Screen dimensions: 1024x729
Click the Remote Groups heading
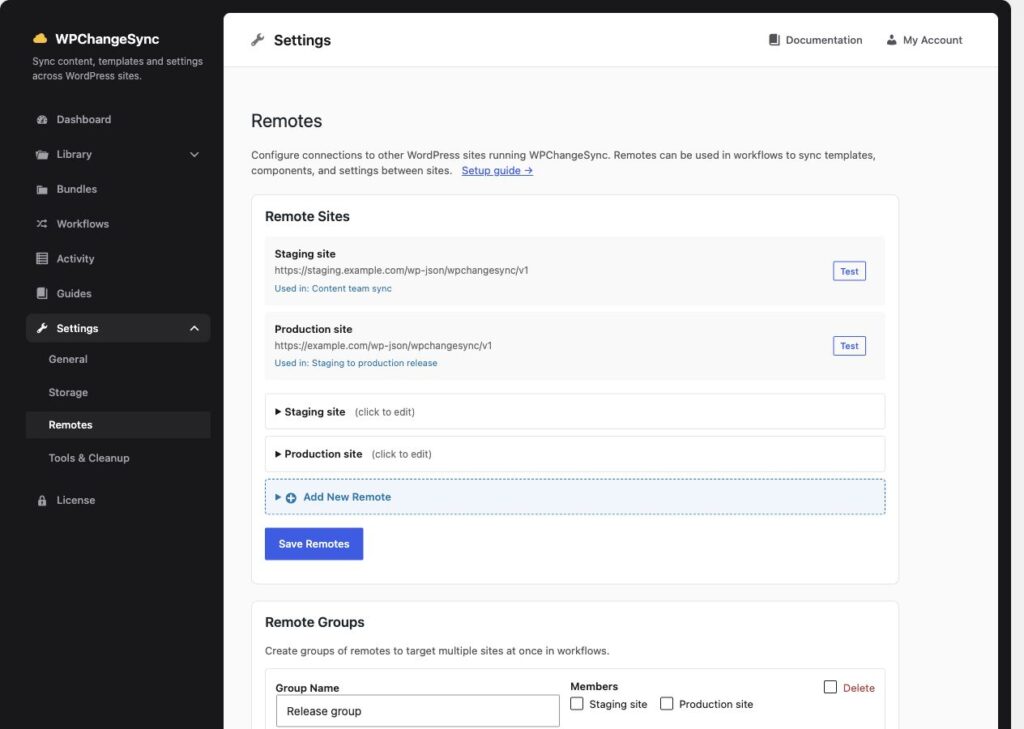coord(315,622)
